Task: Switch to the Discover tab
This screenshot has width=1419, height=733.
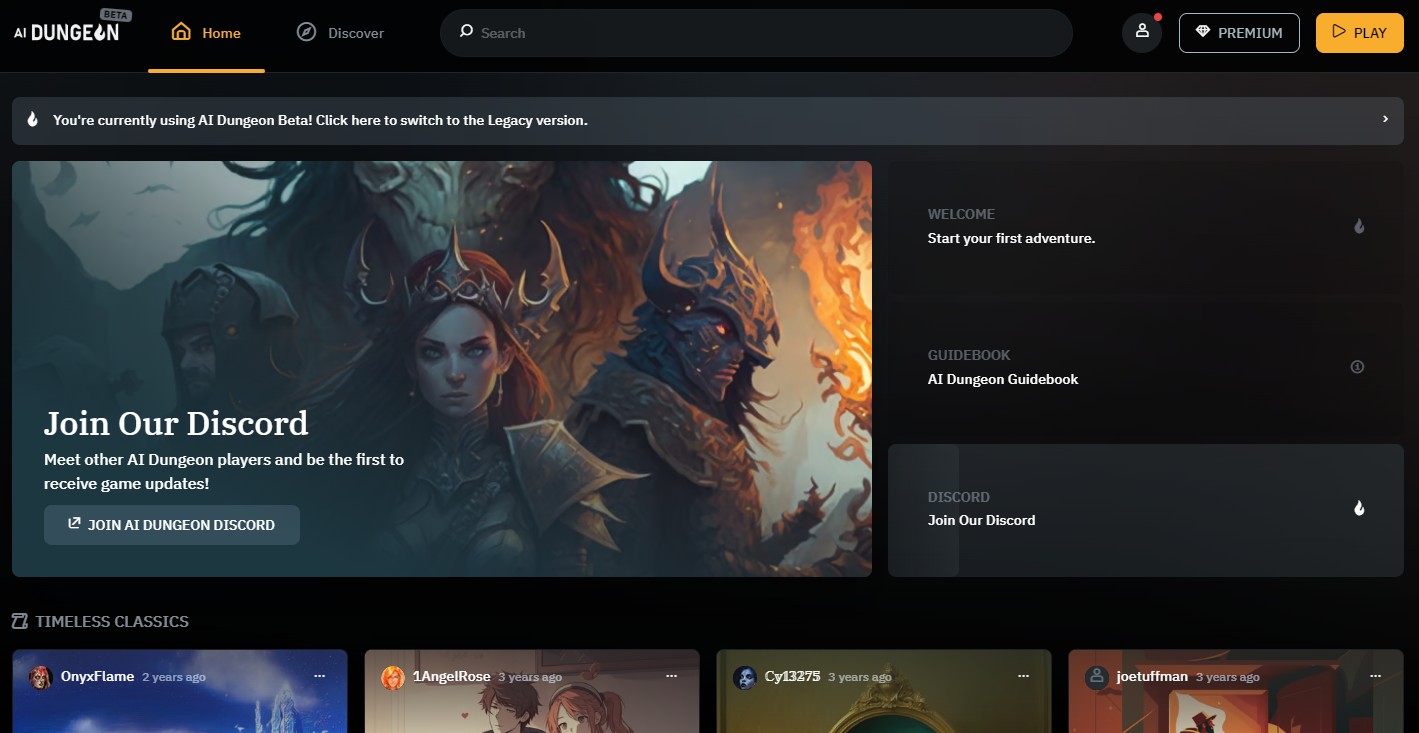Action: coord(341,33)
